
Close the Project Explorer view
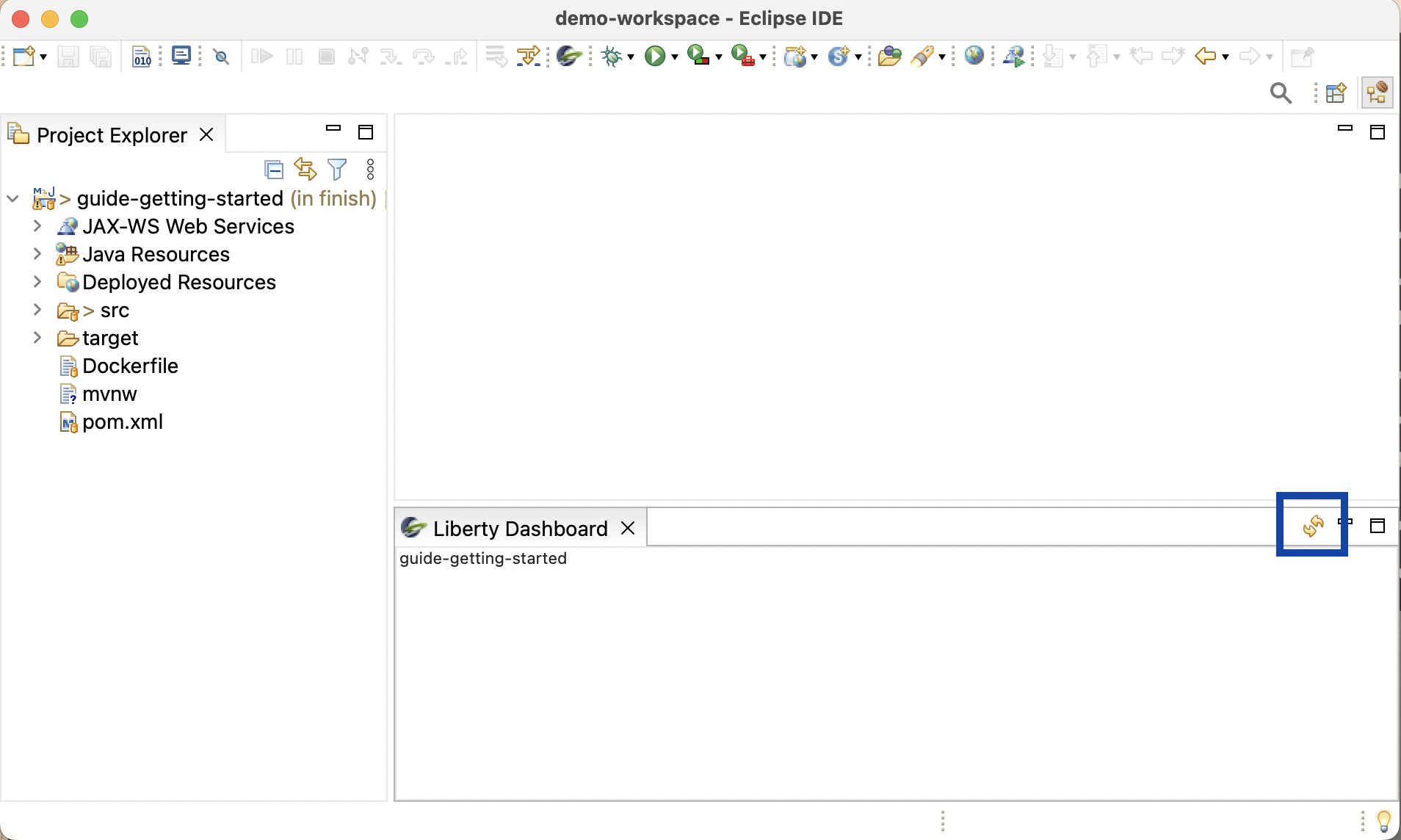pos(206,134)
